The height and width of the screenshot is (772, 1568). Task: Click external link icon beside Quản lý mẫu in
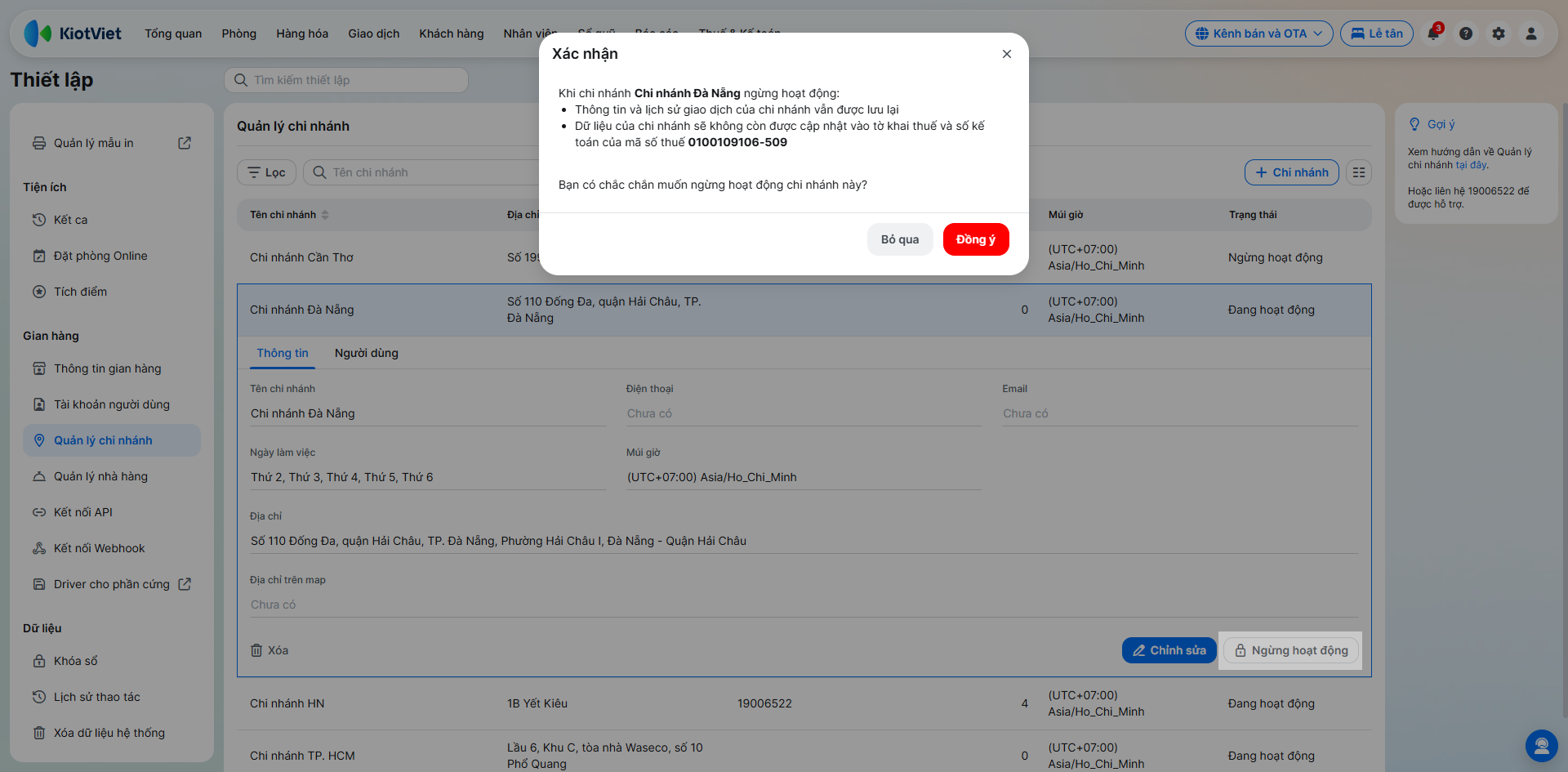click(185, 143)
